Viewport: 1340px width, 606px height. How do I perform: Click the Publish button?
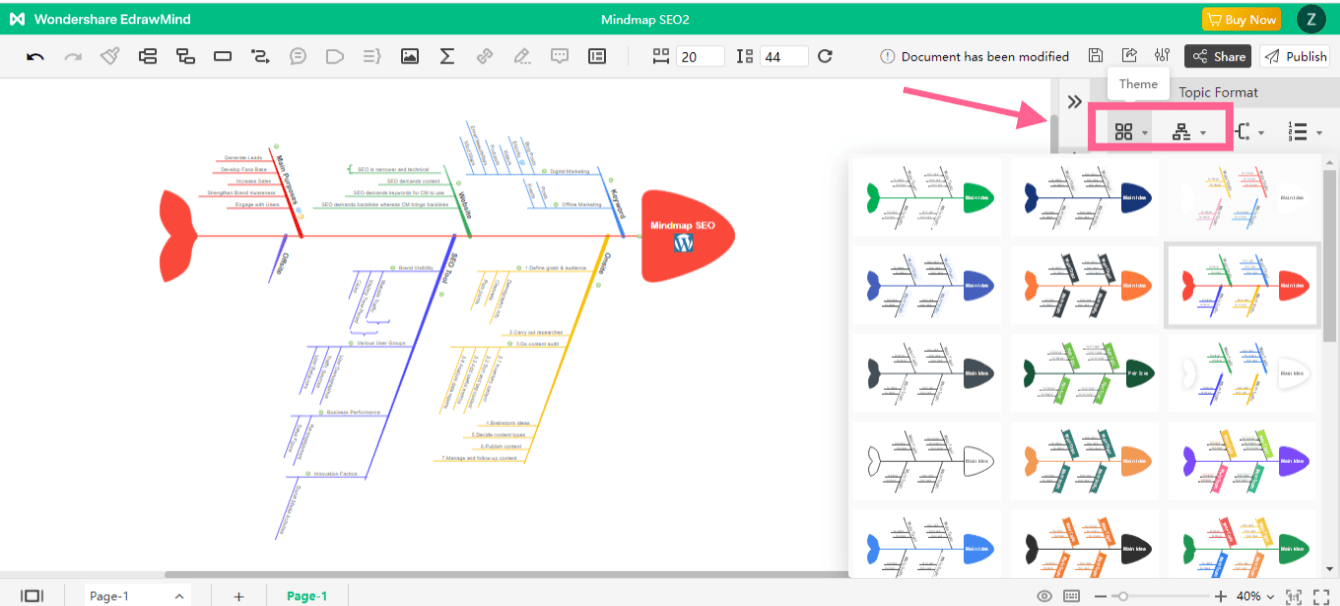[1295, 57]
